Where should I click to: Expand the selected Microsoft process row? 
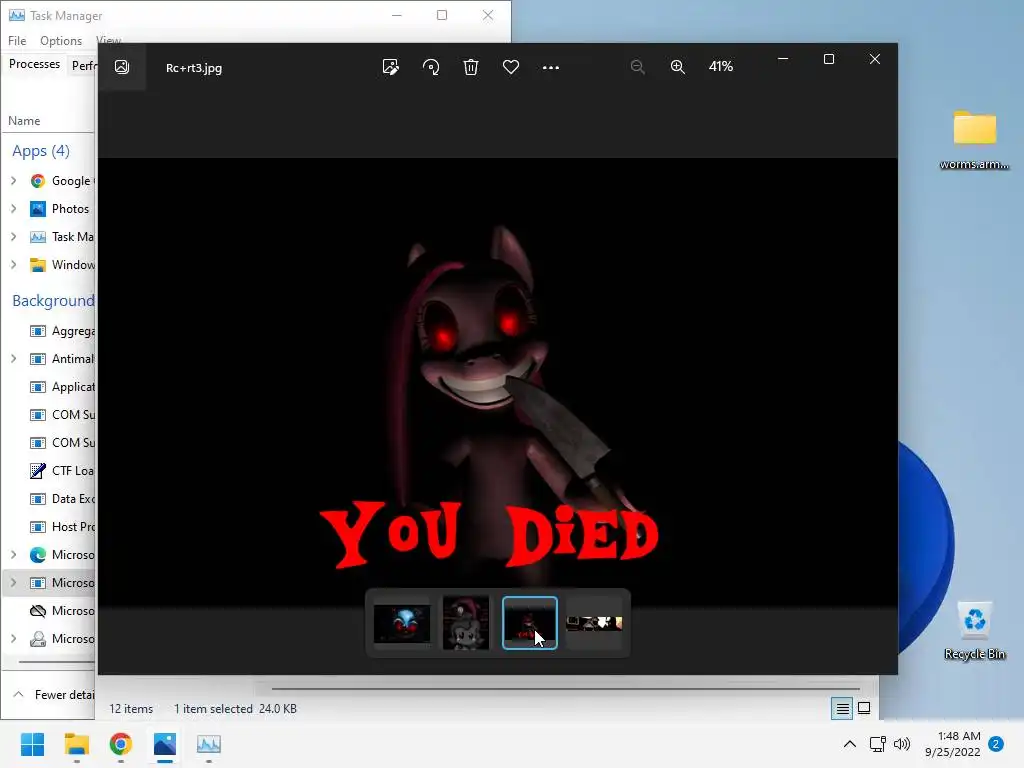(x=13, y=583)
